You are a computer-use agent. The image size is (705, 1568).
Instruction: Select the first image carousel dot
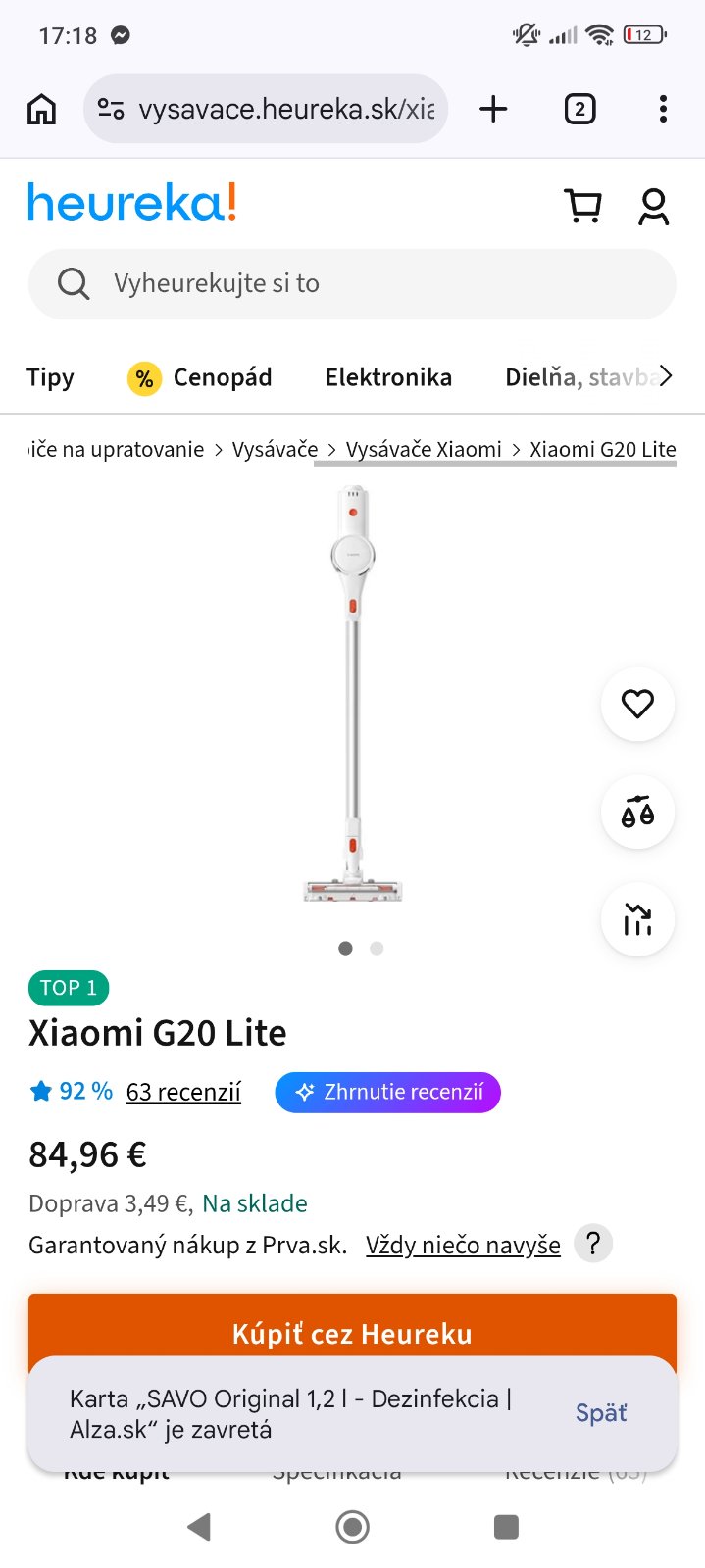345,948
